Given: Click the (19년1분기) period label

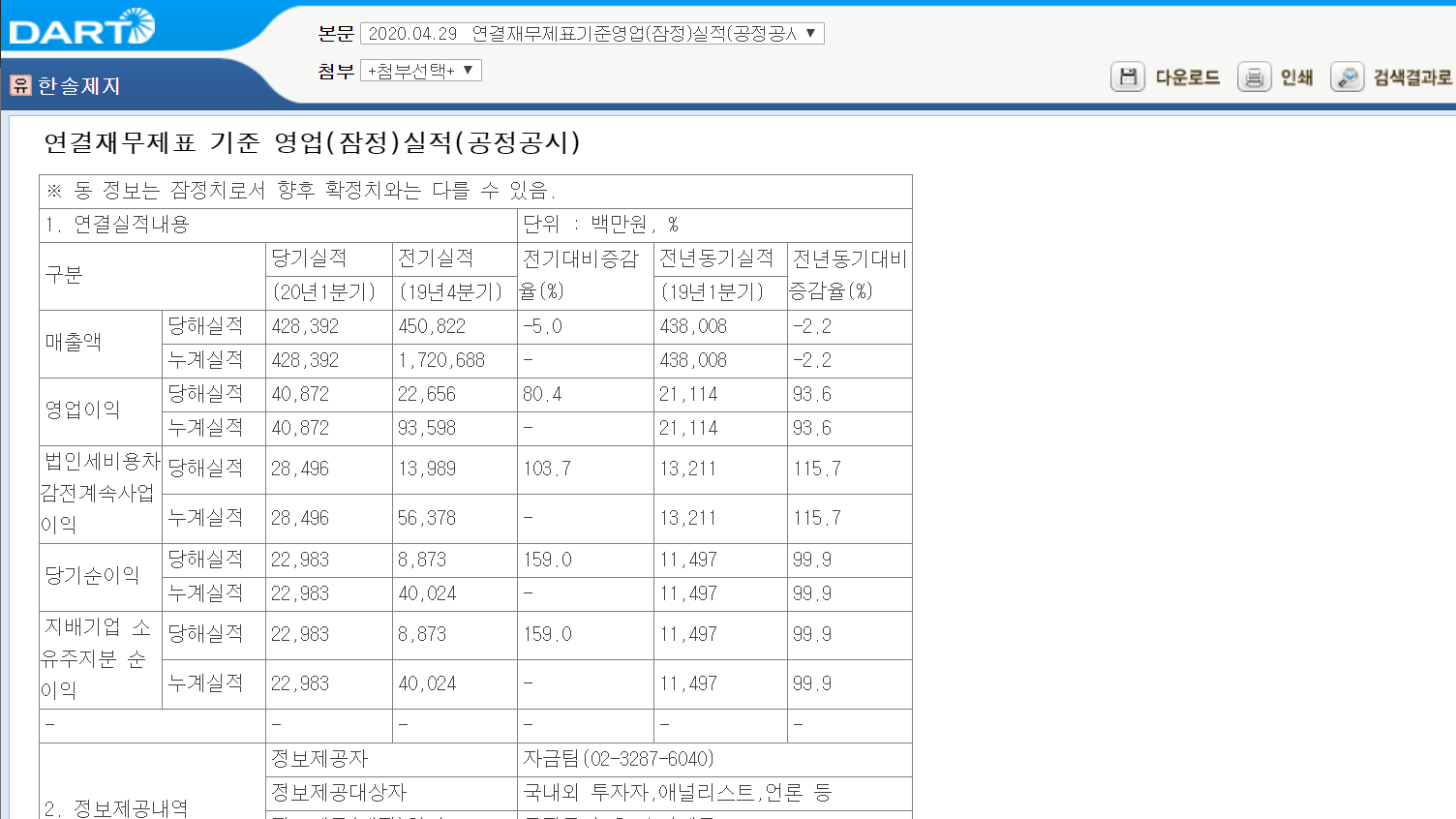Looking at the screenshot, I should click(712, 291).
